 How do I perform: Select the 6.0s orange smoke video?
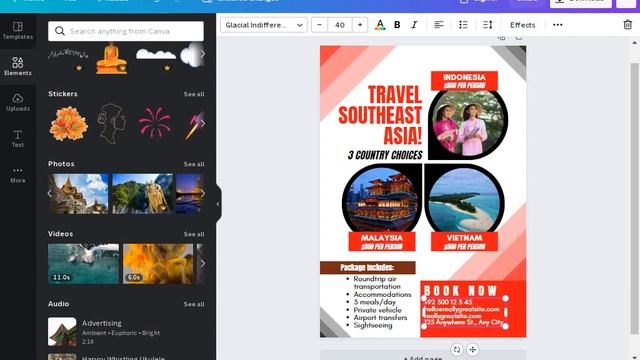click(158, 264)
